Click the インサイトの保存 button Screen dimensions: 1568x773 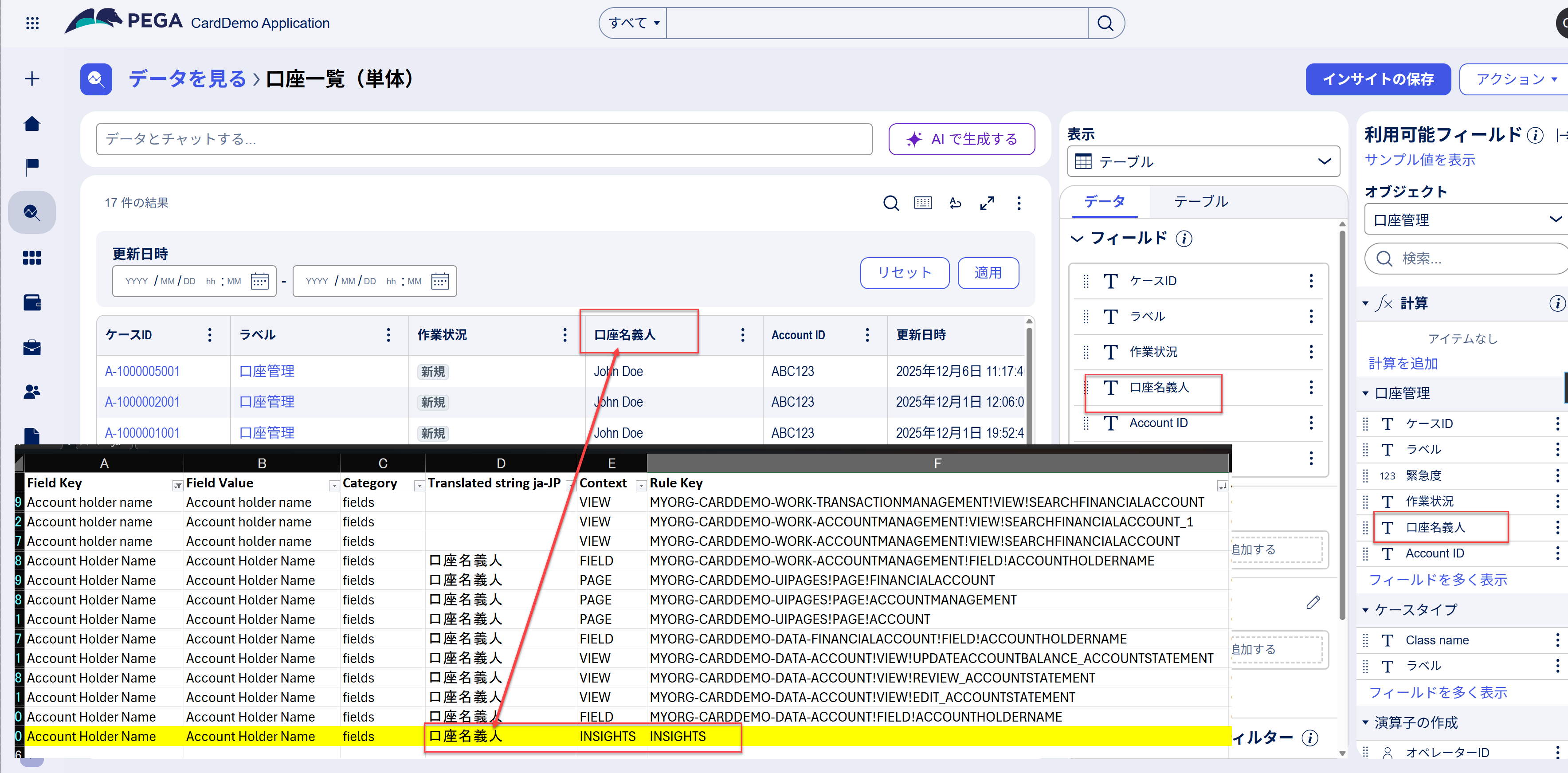(x=1377, y=78)
